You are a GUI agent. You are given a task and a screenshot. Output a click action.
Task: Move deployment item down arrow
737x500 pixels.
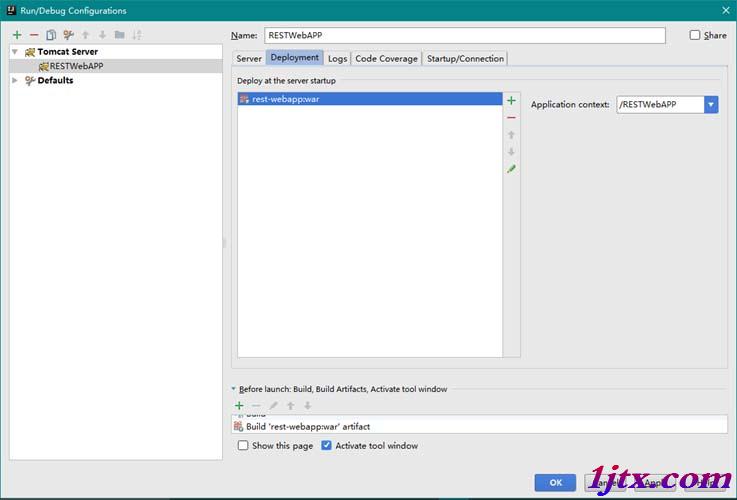(511, 152)
